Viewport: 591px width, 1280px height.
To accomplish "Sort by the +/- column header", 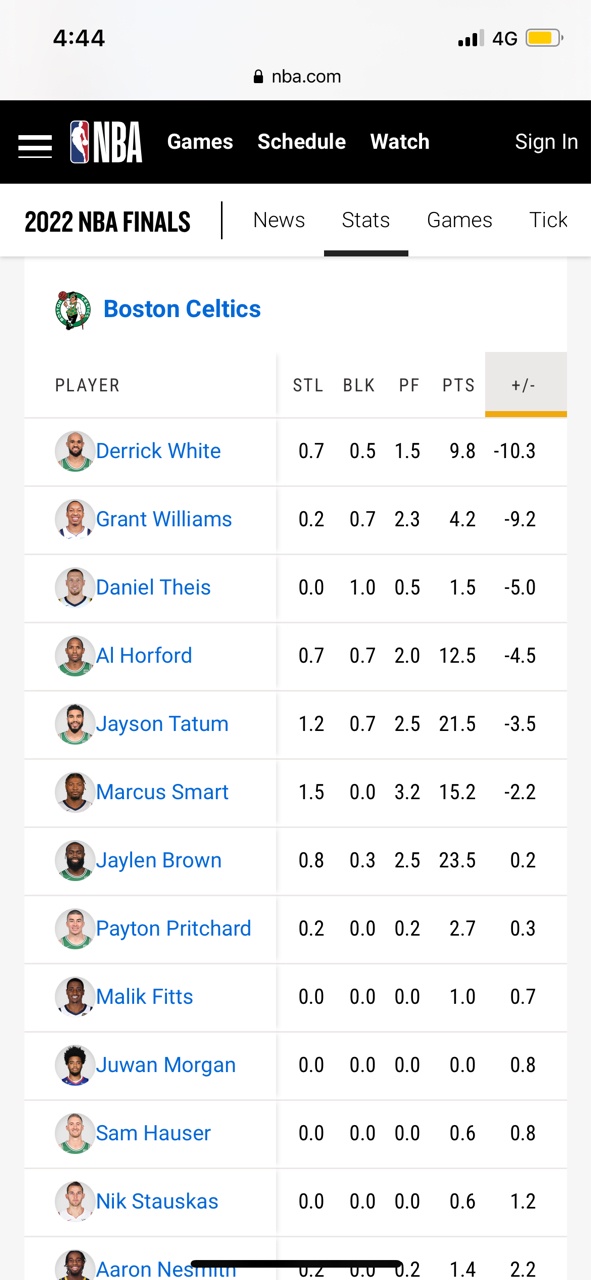I will [524, 385].
